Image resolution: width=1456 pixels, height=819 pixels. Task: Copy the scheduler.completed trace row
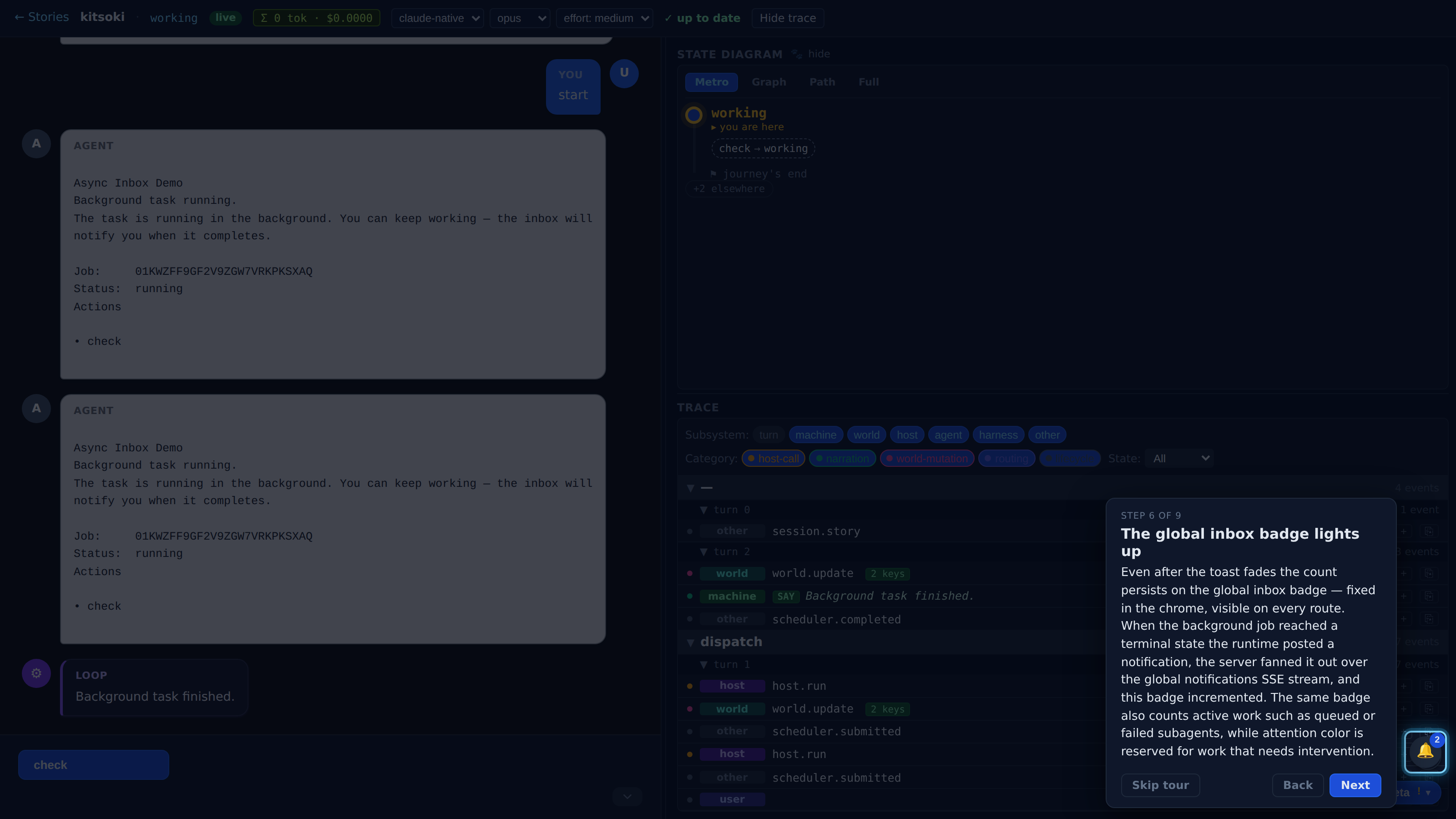[x=1428, y=619]
